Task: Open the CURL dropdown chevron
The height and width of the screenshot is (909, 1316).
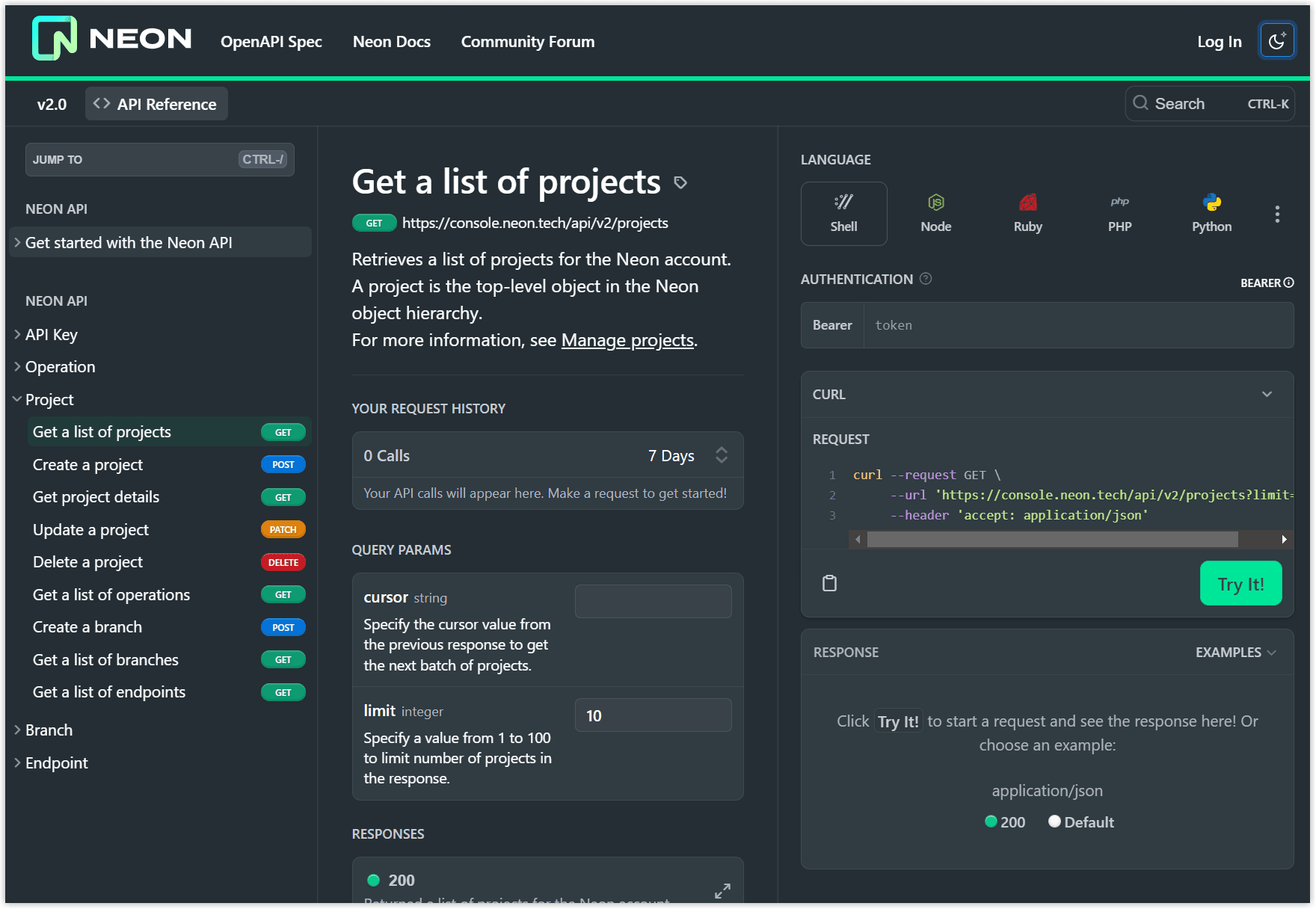Action: (x=1267, y=394)
